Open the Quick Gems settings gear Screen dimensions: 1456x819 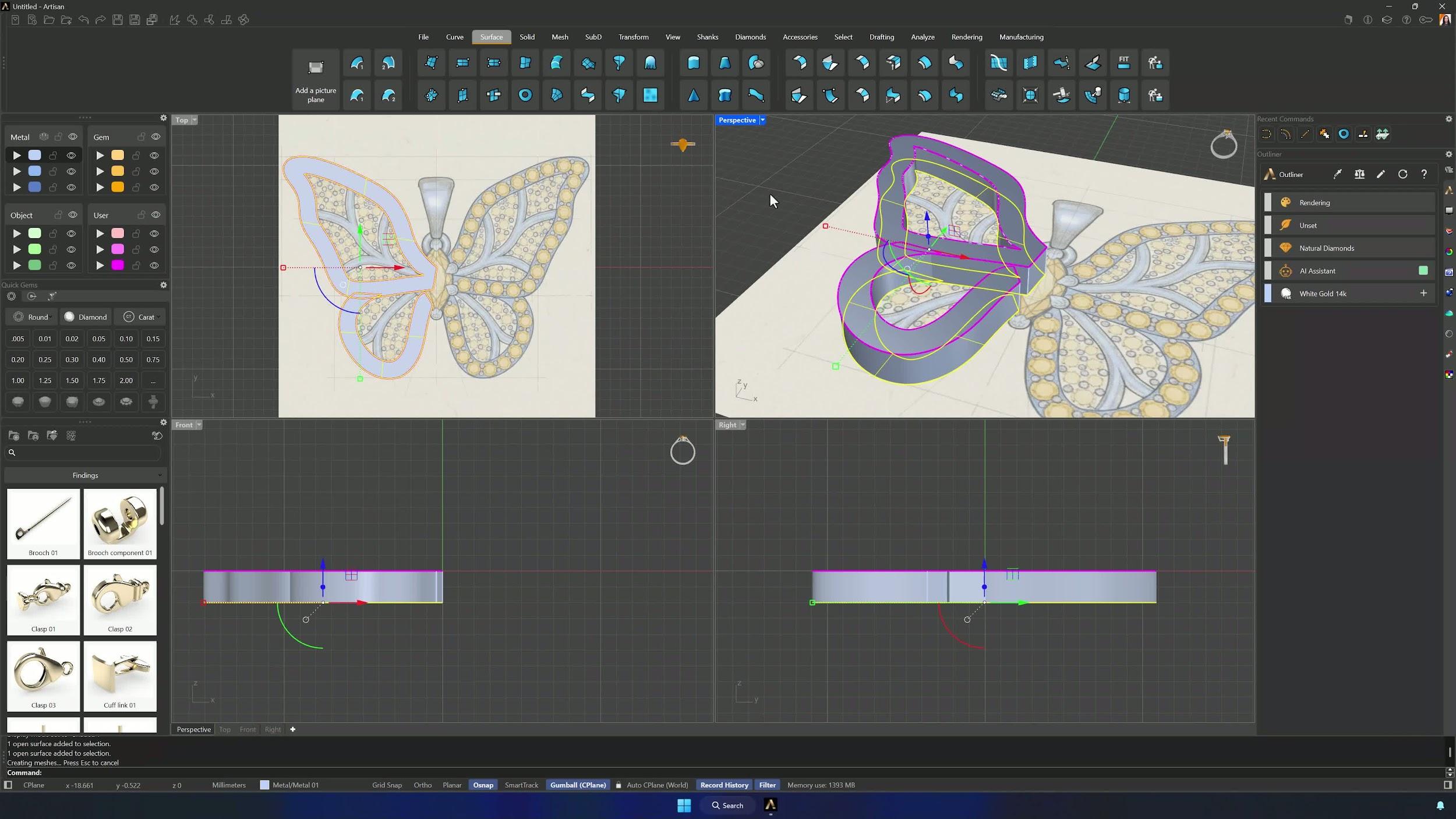[x=164, y=285]
